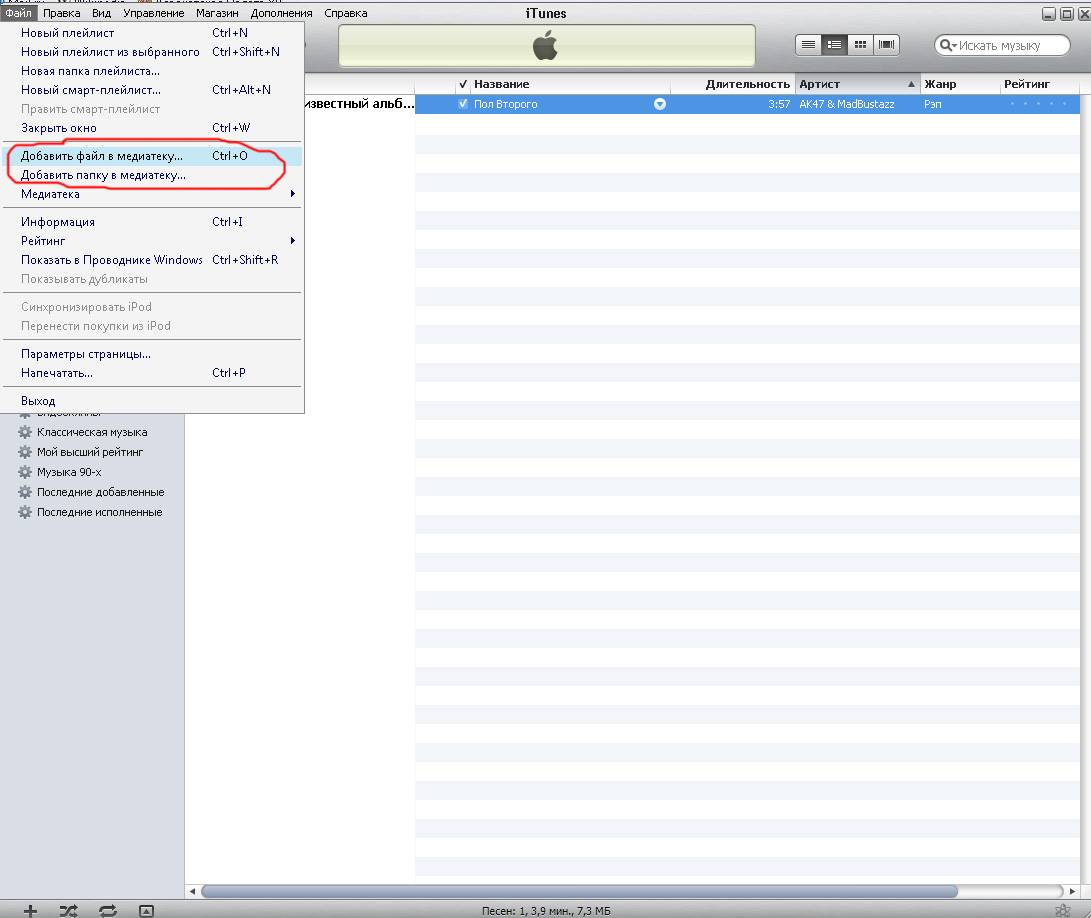Open the Вид menu

click(102, 13)
